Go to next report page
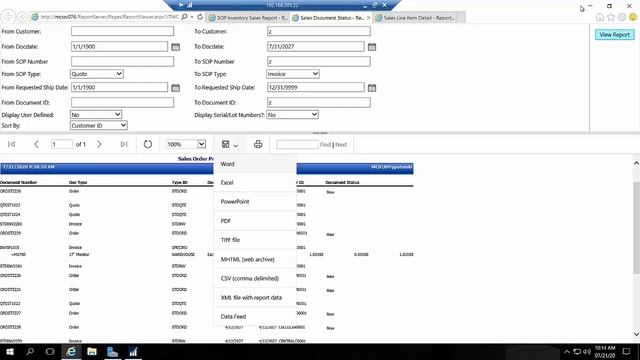Viewport: 640px width, 360px height. 99,144
